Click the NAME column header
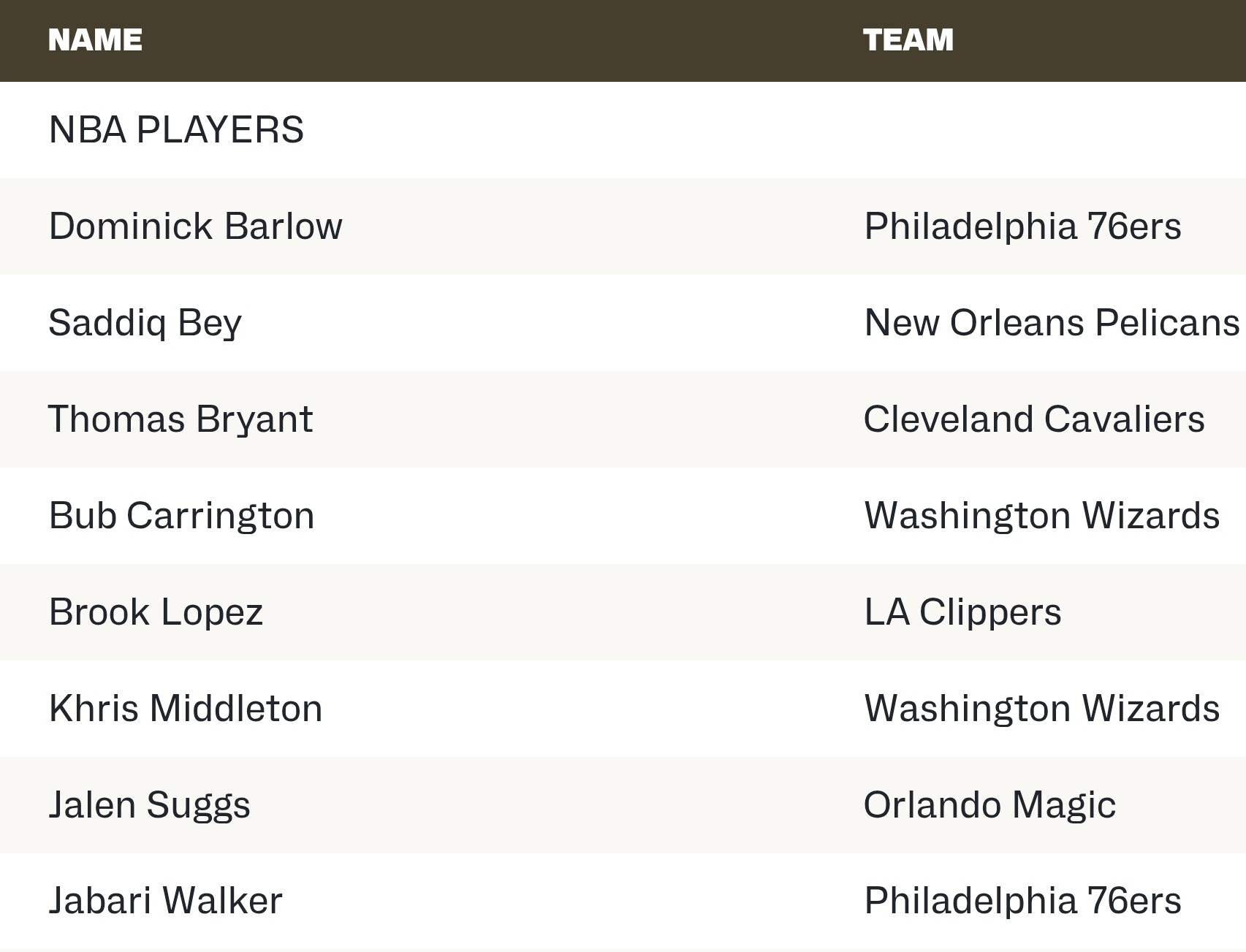The image size is (1246, 952). 95,40
